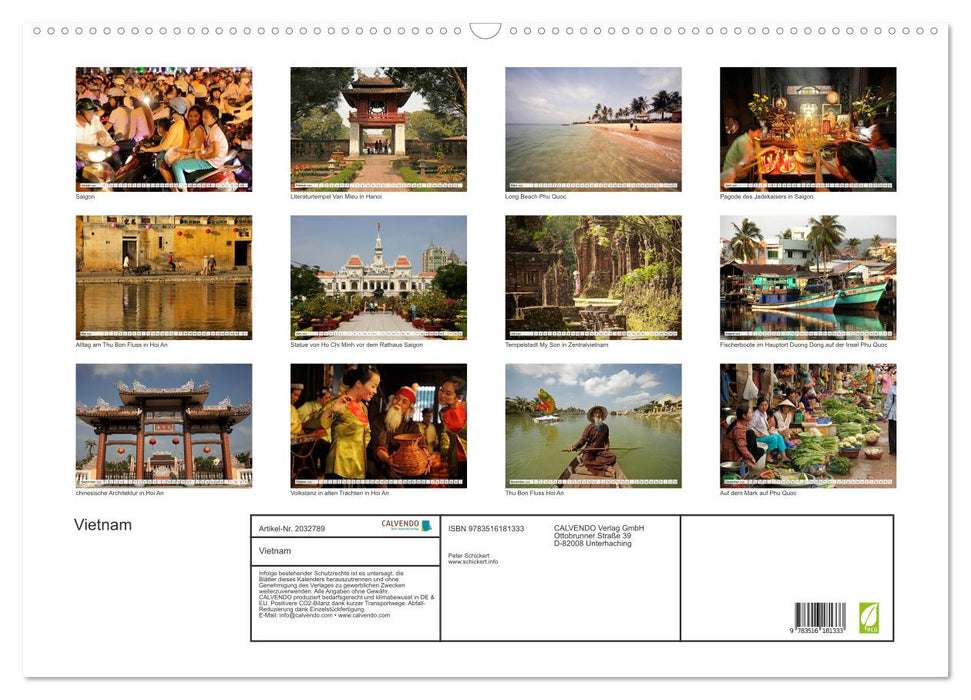This screenshot has height=700, width=971.
Task: Expand the Volkstanz in alten Trachten thumbnail
Action: 379,426
